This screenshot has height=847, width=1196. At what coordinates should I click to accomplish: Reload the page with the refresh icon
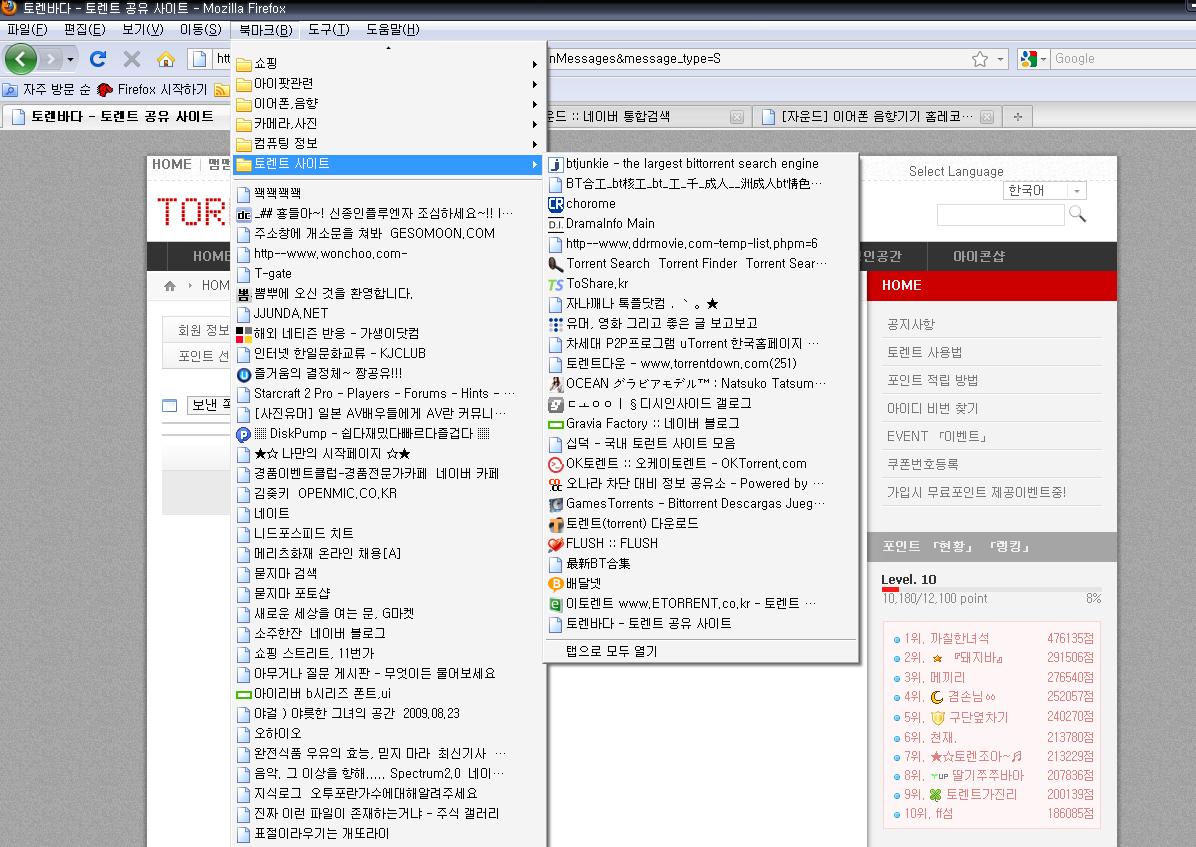pyautogui.click(x=98, y=59)
